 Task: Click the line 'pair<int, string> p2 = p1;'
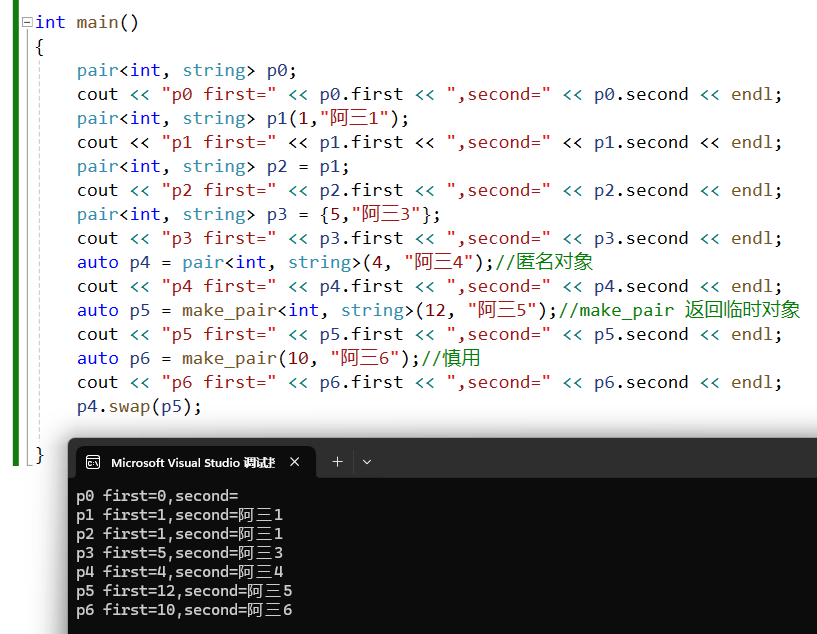pos(213,167)
